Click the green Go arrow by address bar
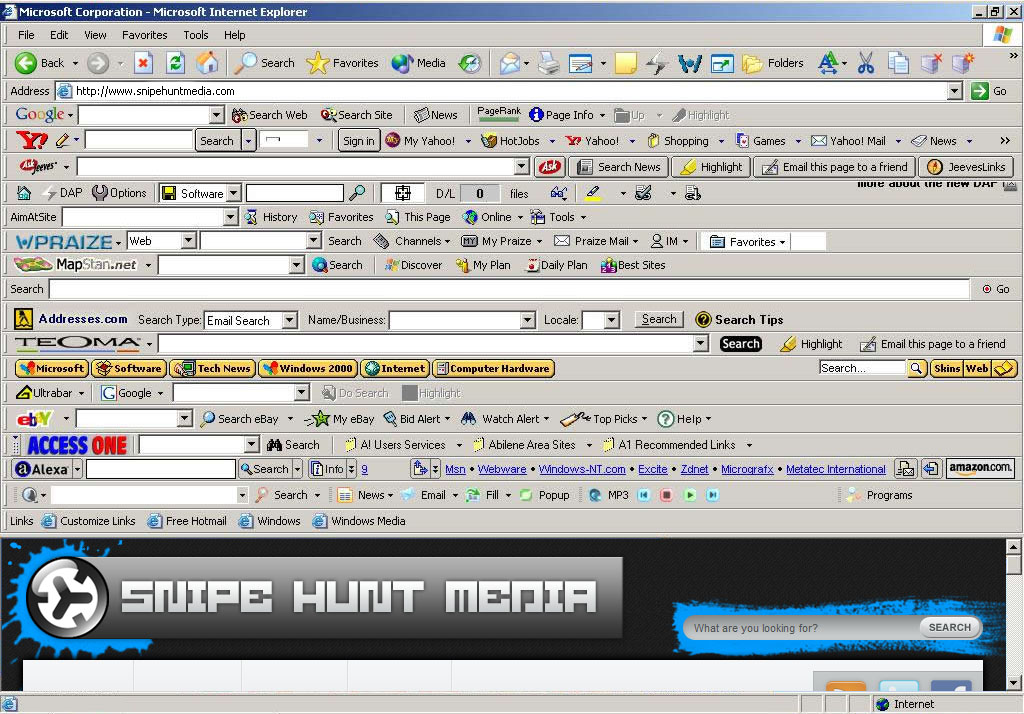The image size is (1024, 714). (980, 91)
